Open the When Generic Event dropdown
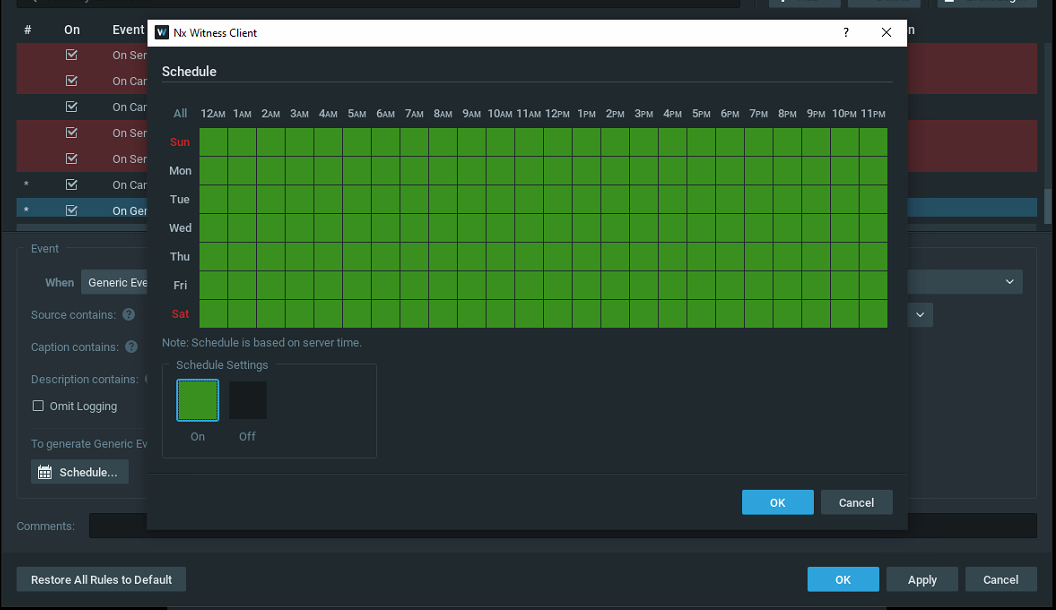The height and width of the screenshot is (610, 1056). pos(114,283)
